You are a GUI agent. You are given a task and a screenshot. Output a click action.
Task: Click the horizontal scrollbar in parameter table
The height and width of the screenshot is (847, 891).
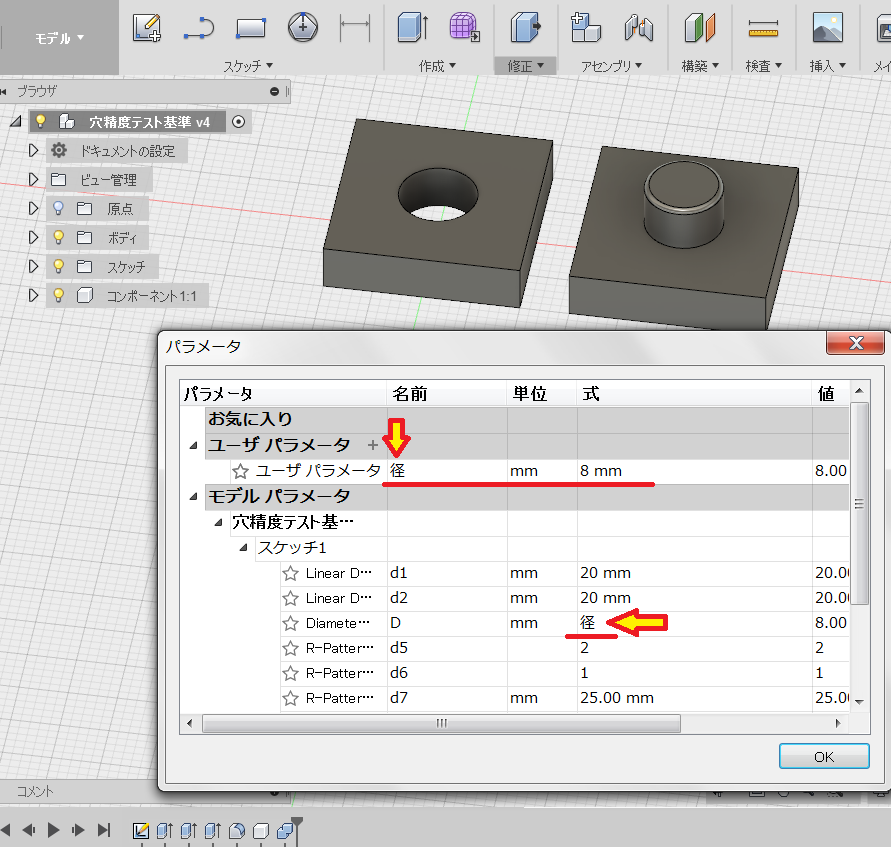coord(442,723)
